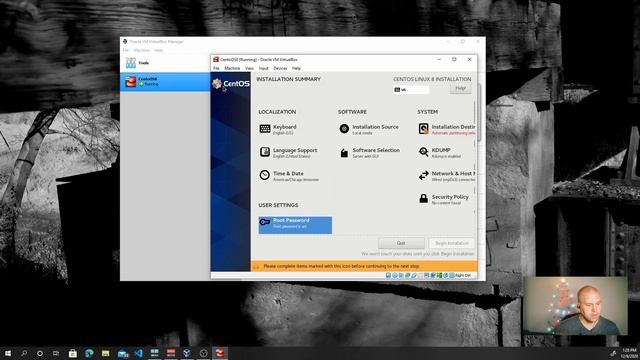Click the 'us' keyboard layout indicator
The image size is (640, 360).
pyautogui.click(x=411, y=89)
